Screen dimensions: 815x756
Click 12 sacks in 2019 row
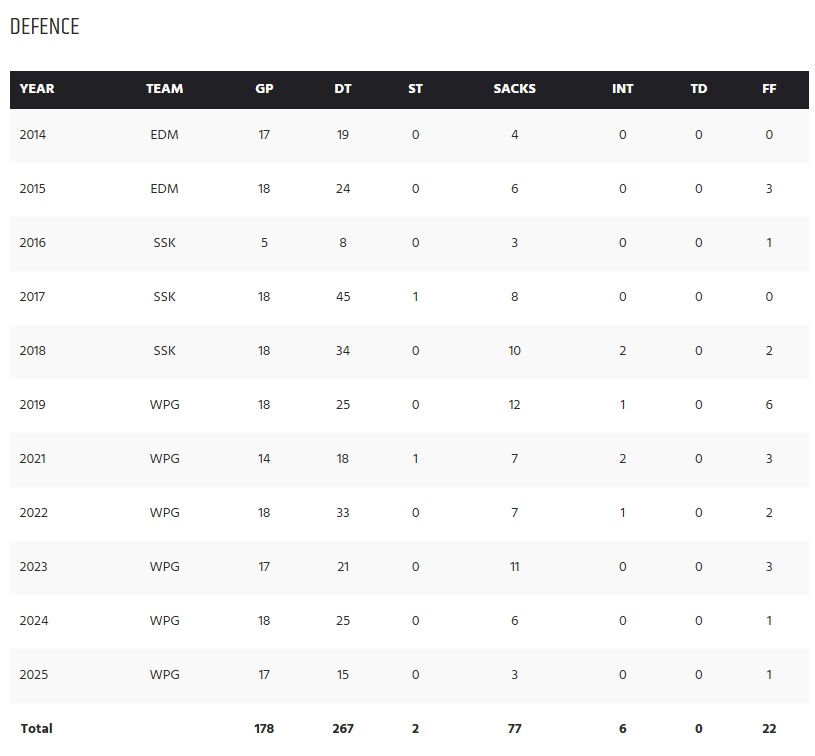(514, 405)
